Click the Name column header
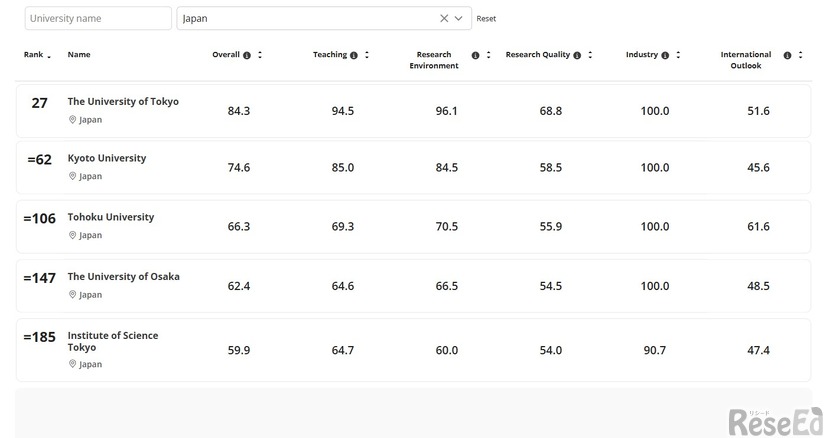826x438 pixels. (79, 54)
